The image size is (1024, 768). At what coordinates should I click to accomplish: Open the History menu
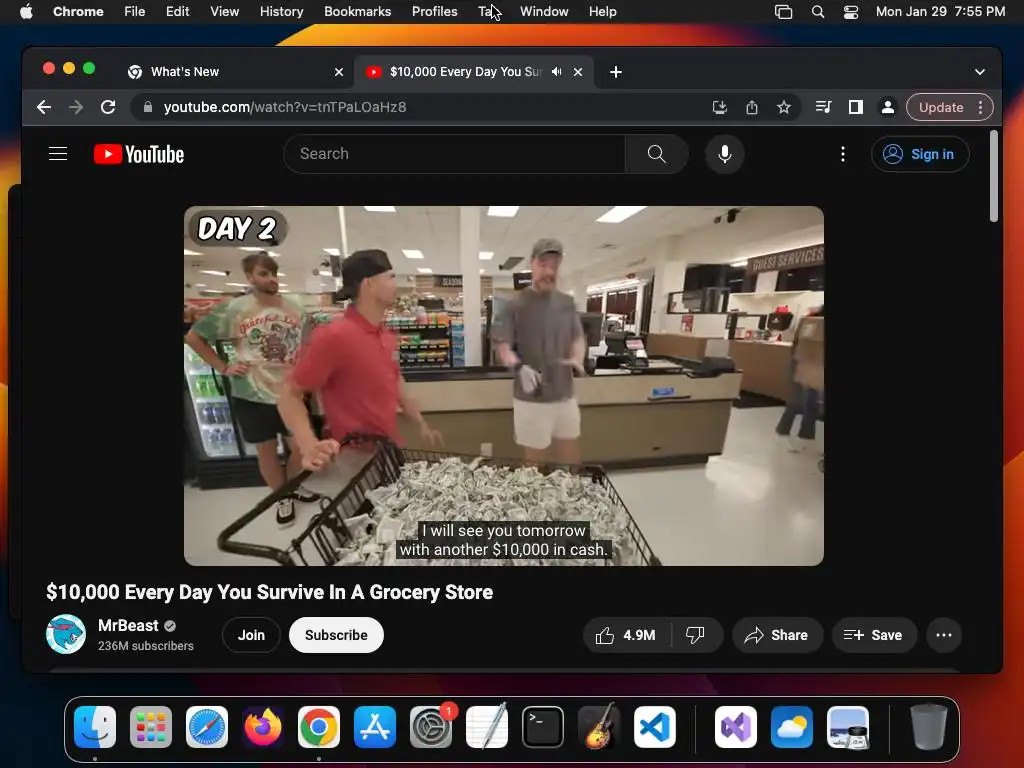[x=281, y=12]
